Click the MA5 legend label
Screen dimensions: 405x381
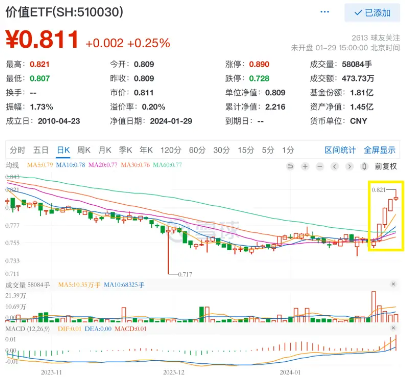point(40,165)
